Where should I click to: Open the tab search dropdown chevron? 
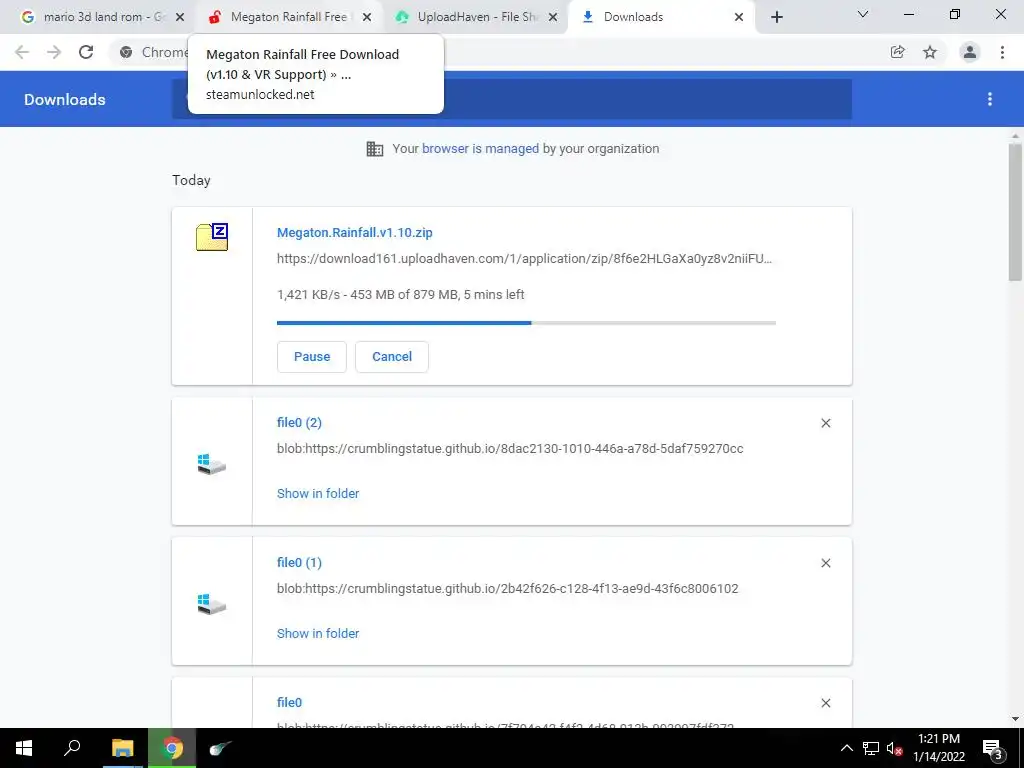click(863, 14)
